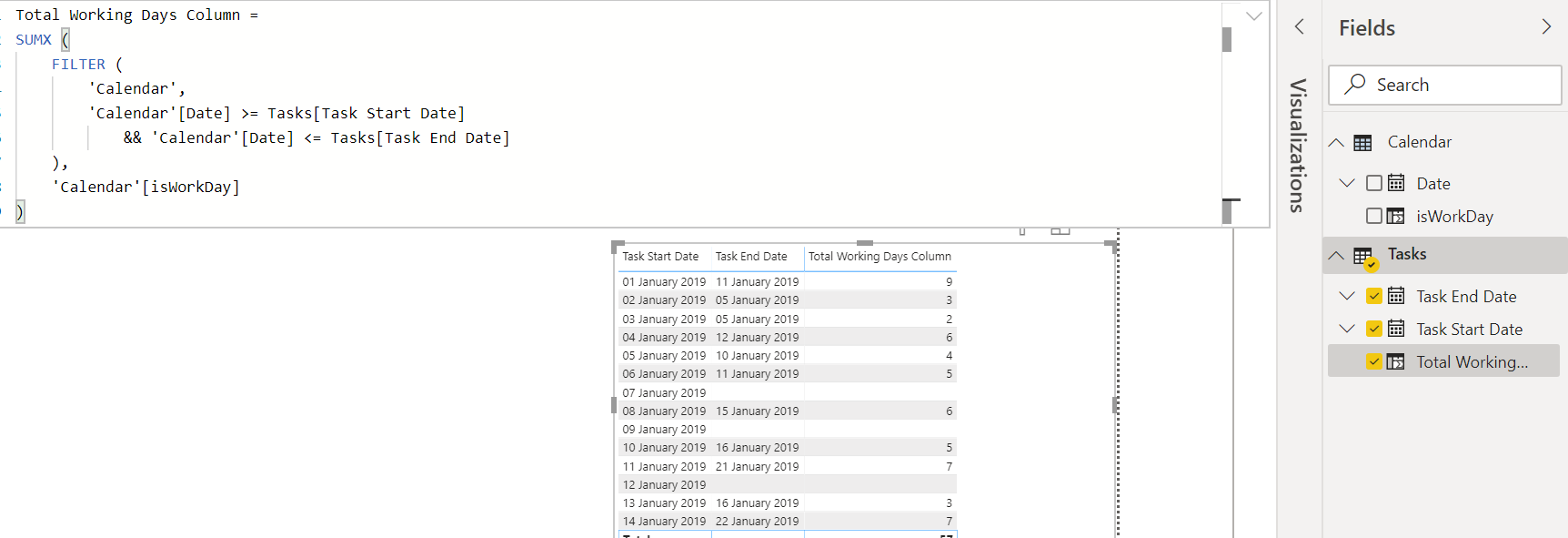Grab the table visual's right edge handle
Image resolution: width=1568 pixels, height=538 pixels.
coord(1115,405)
